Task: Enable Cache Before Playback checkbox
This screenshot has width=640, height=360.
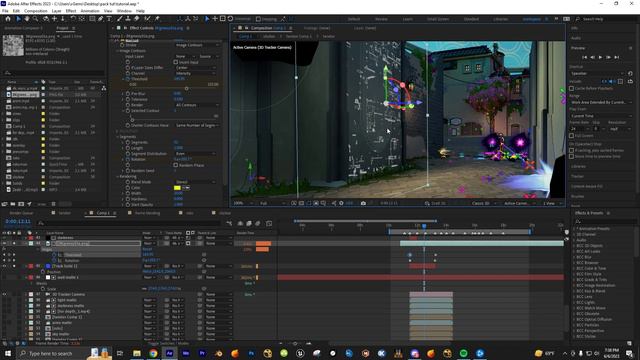Action: (571, 88)
